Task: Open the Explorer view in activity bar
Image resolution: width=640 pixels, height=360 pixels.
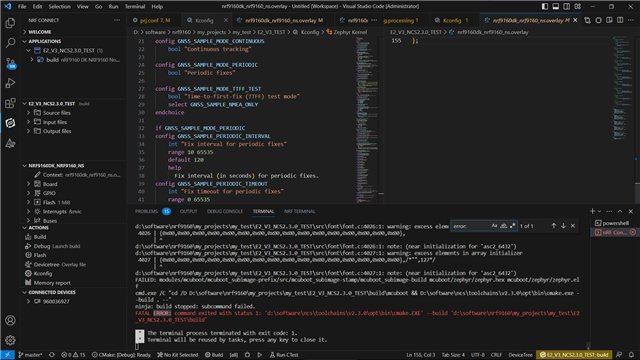Action: [x=10, y=23]
